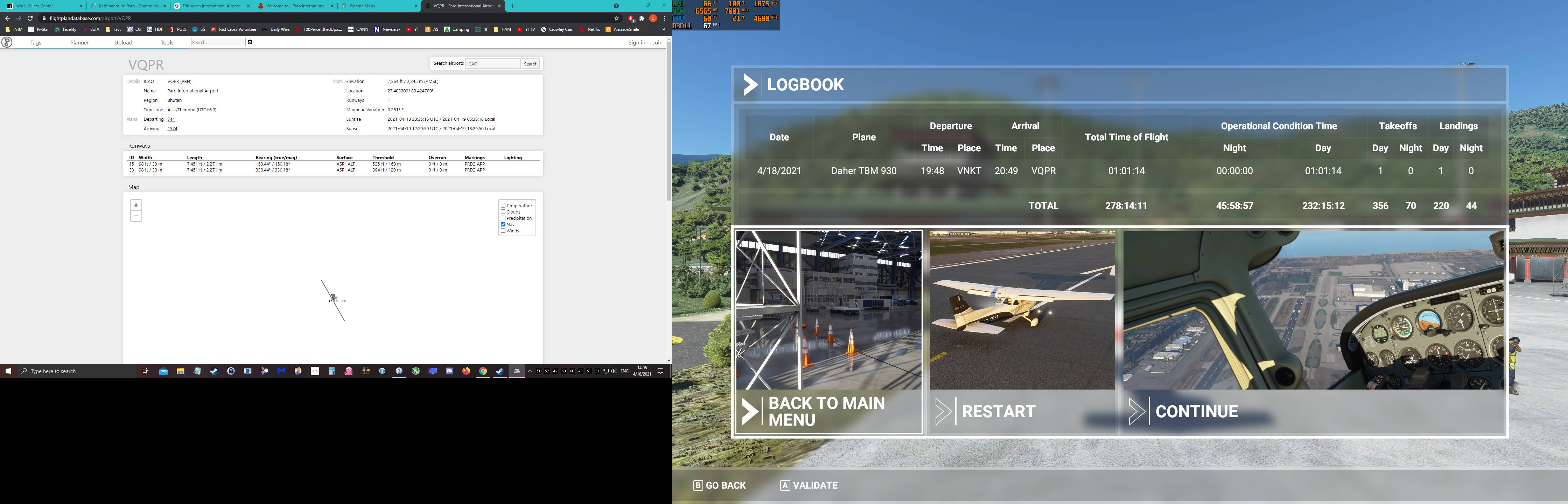This screenshot has width=1568, height=504.
Task: Open Firefox from the Windows taskbar
Action: click(x=465, y=371)
